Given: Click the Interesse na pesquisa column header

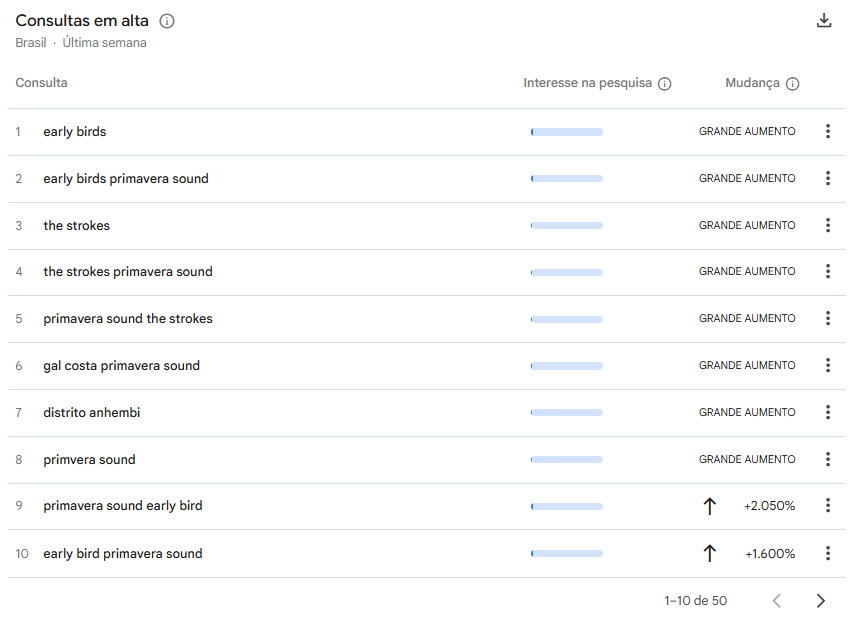Looking at the screenshot, I should (587, 83).
